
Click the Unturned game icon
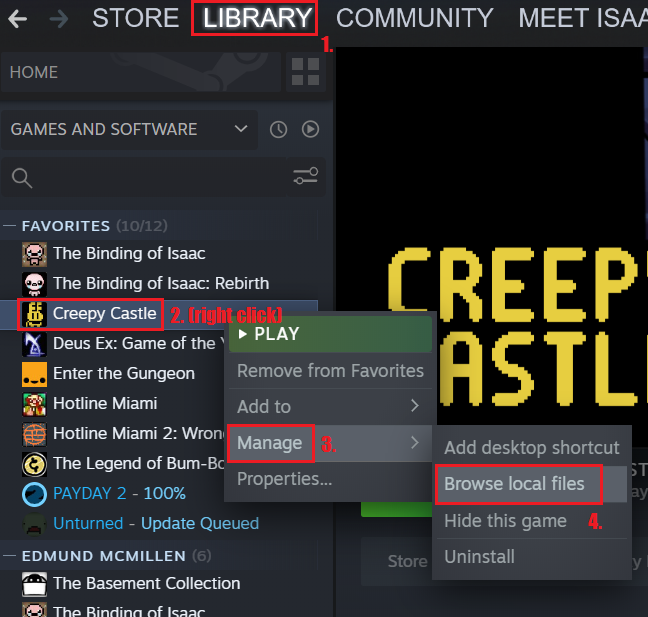pos(34,524)
